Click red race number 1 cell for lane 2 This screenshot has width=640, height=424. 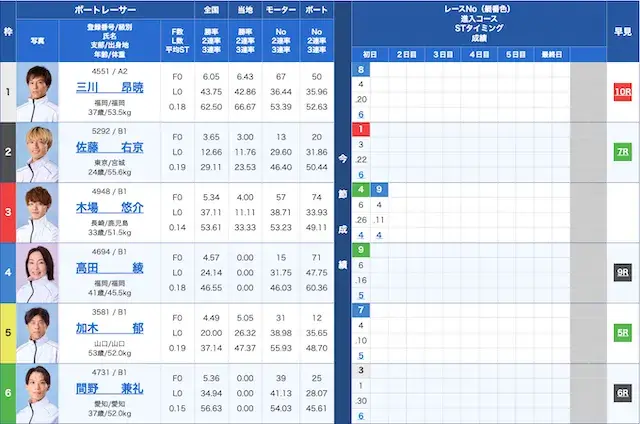(x=361, y=129)
